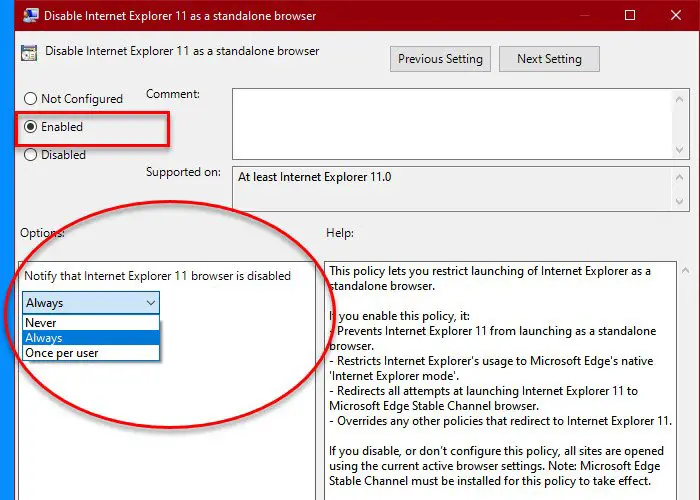Click the policy setting icon beside heading

pyautogui.click(x=29, y=53)
